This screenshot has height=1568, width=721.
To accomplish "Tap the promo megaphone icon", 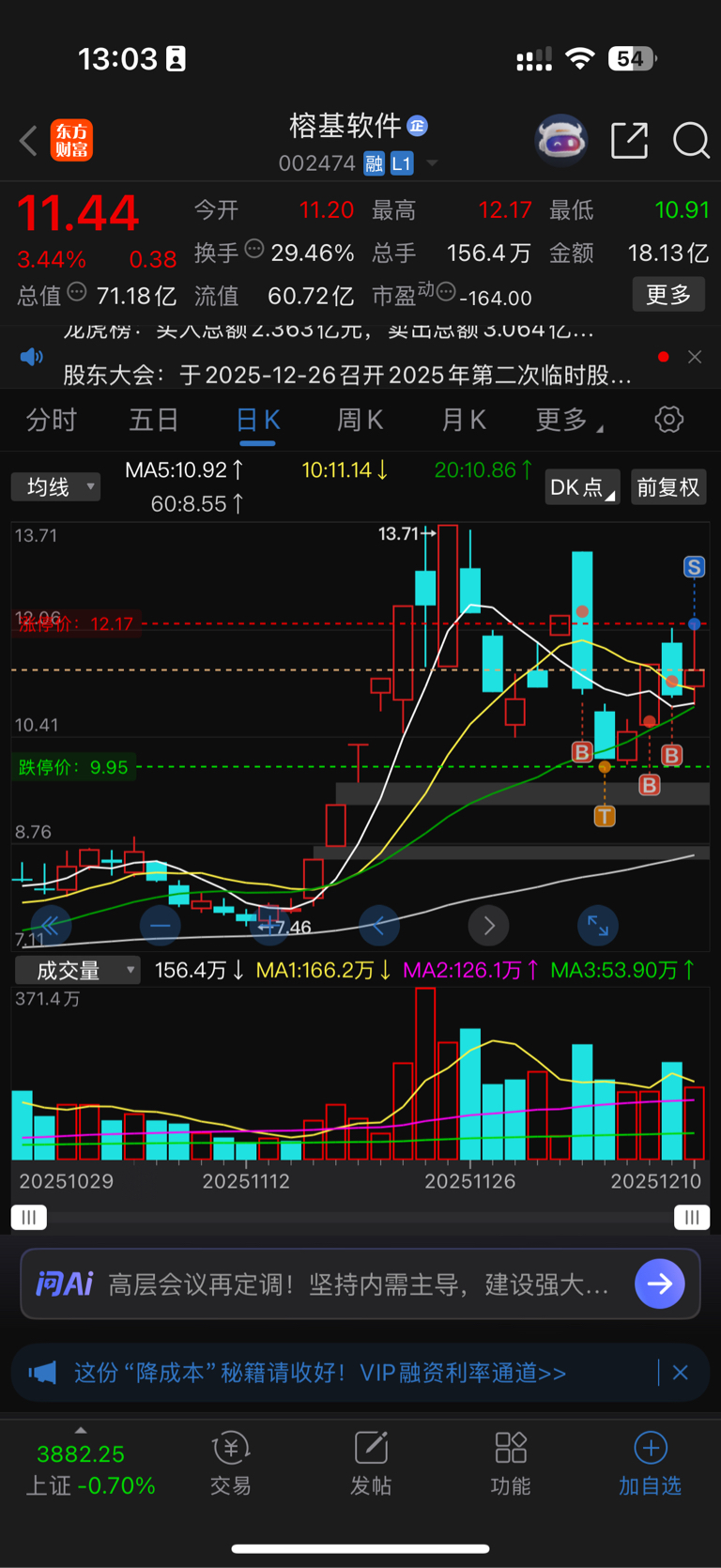I will [x=42, y=1373].
